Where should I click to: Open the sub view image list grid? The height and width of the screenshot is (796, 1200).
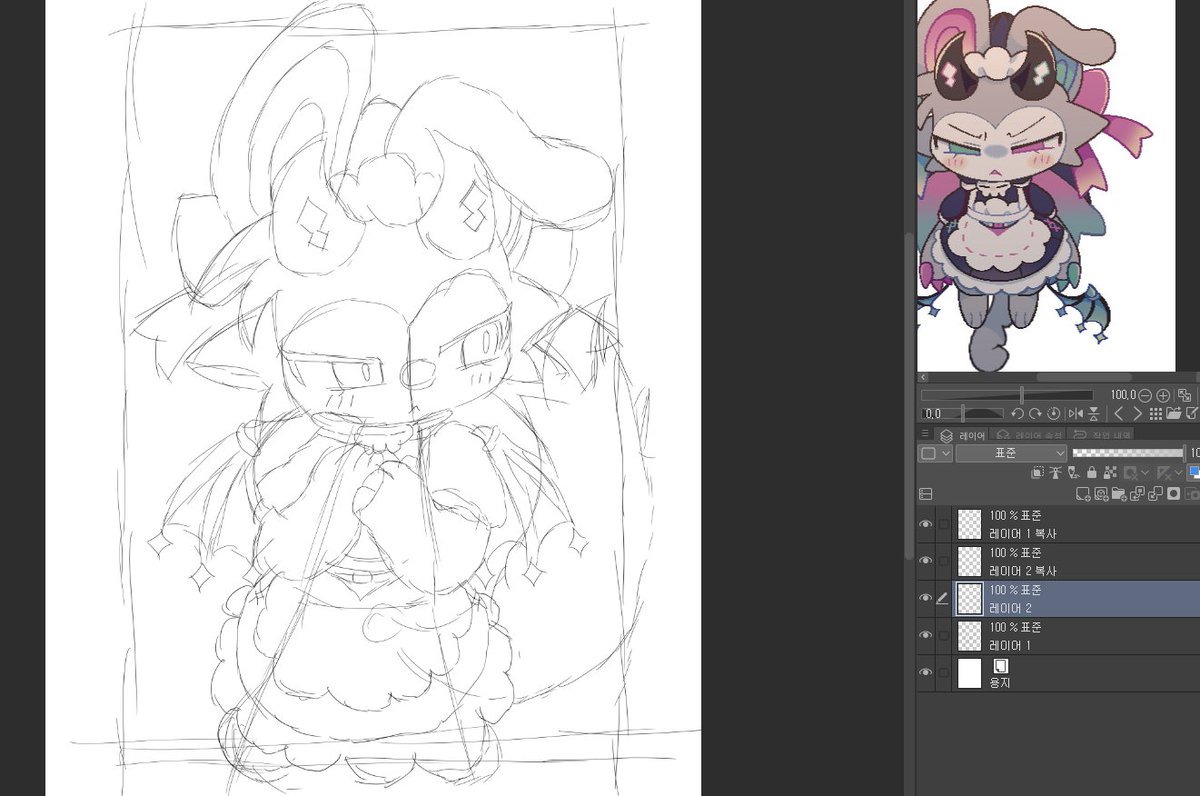pyautogui.click(x=1156, y=413)
